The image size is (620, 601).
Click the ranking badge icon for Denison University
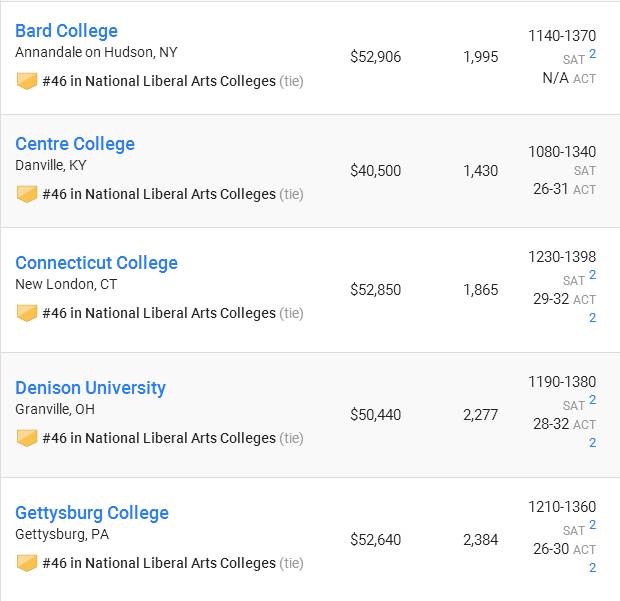click(27, 438)
